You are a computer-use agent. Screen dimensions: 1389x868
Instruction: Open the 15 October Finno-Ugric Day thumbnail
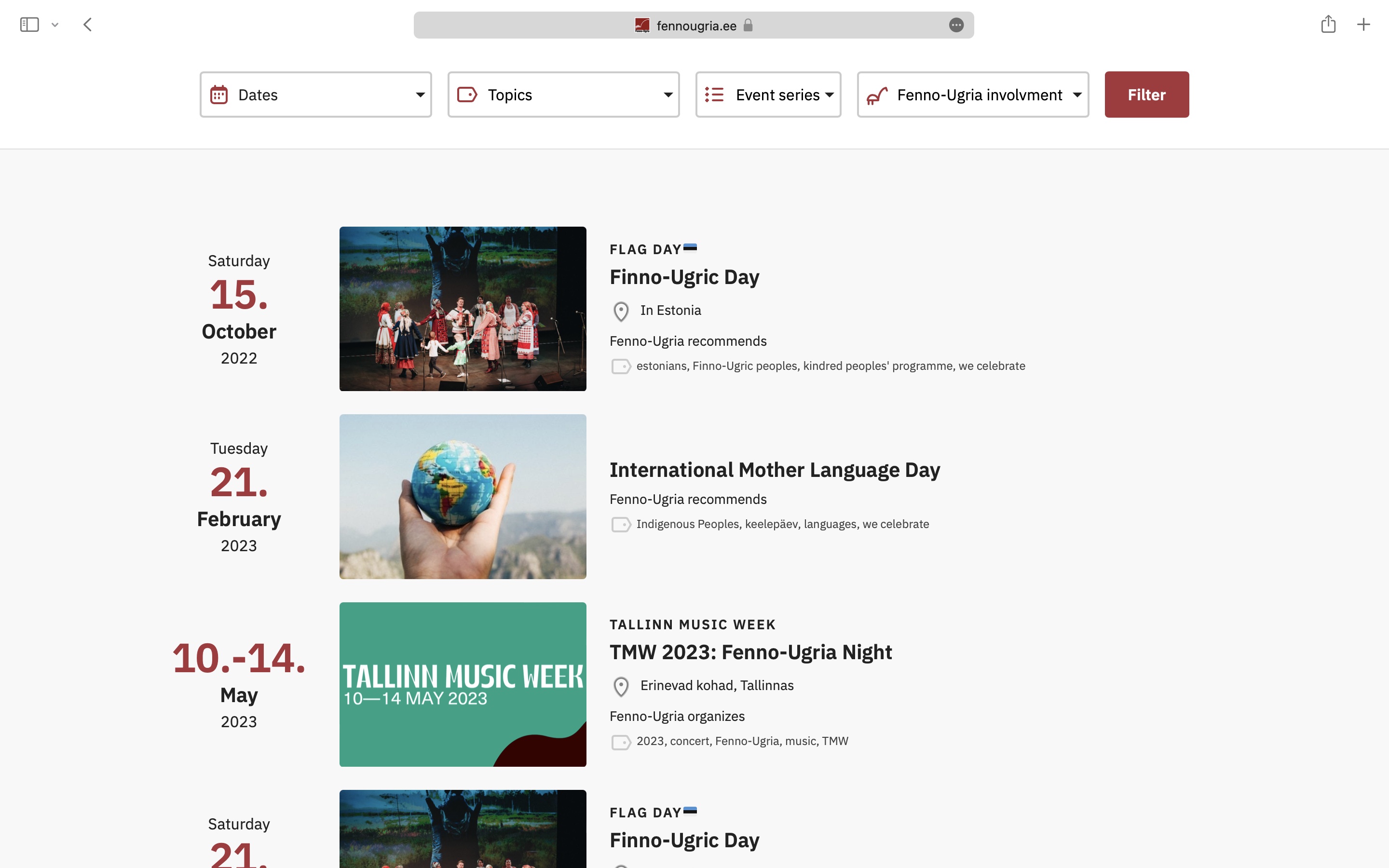point(463,309)
